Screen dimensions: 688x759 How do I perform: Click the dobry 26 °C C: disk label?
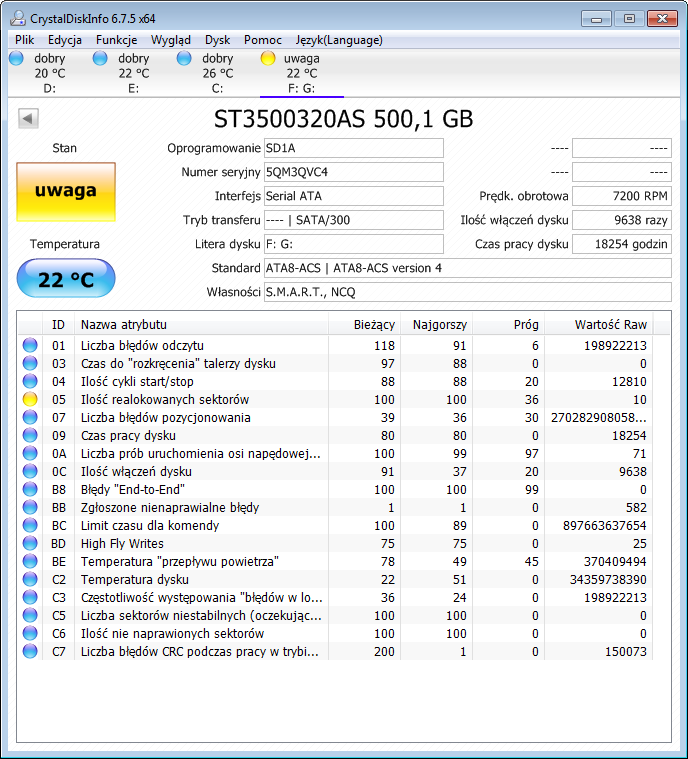(217, 73)
